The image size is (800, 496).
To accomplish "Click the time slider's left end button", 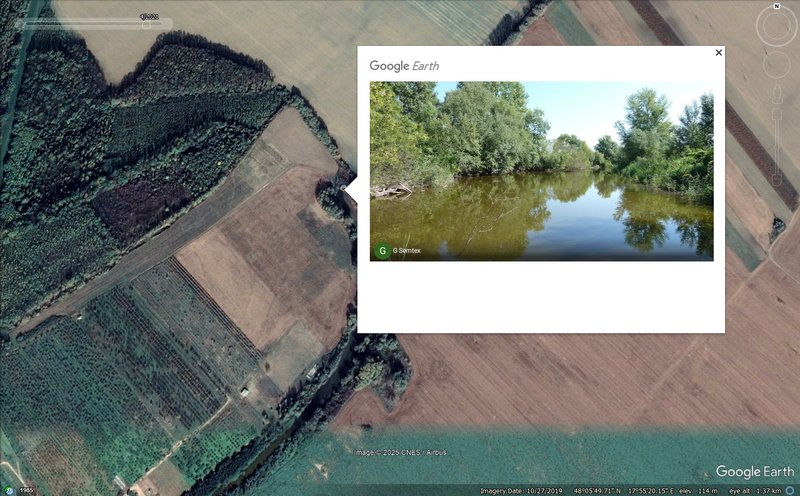I will coord(19,23).
